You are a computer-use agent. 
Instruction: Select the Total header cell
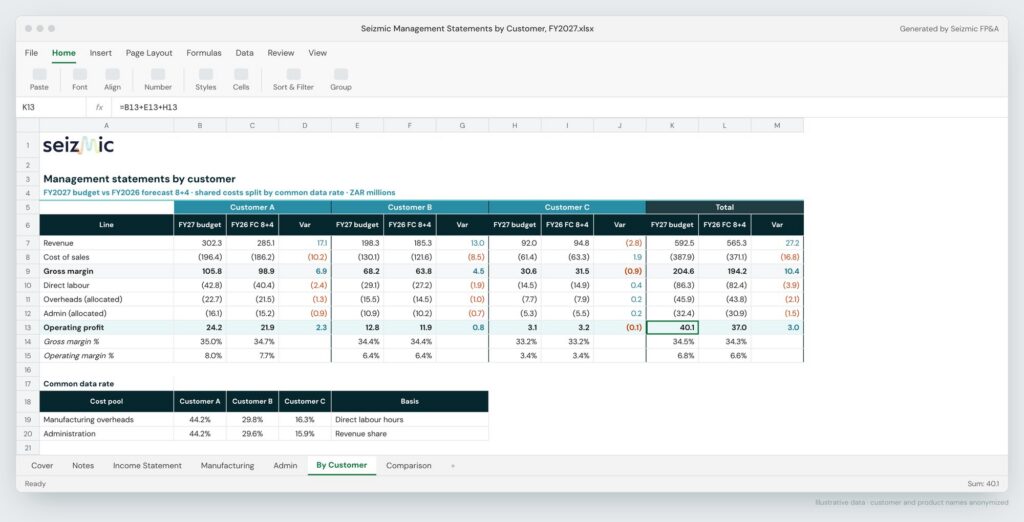point(724,207)
